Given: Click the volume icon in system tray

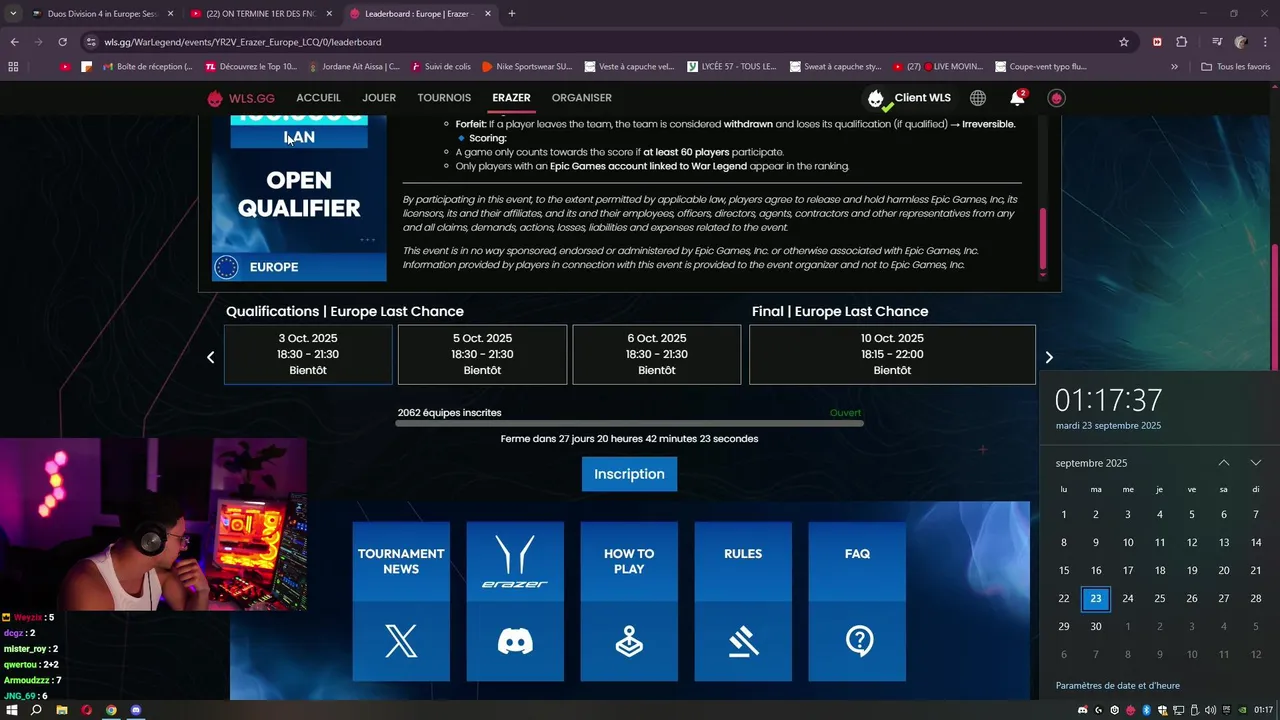Looking at the screenshot, I should tap(1211, 710).
